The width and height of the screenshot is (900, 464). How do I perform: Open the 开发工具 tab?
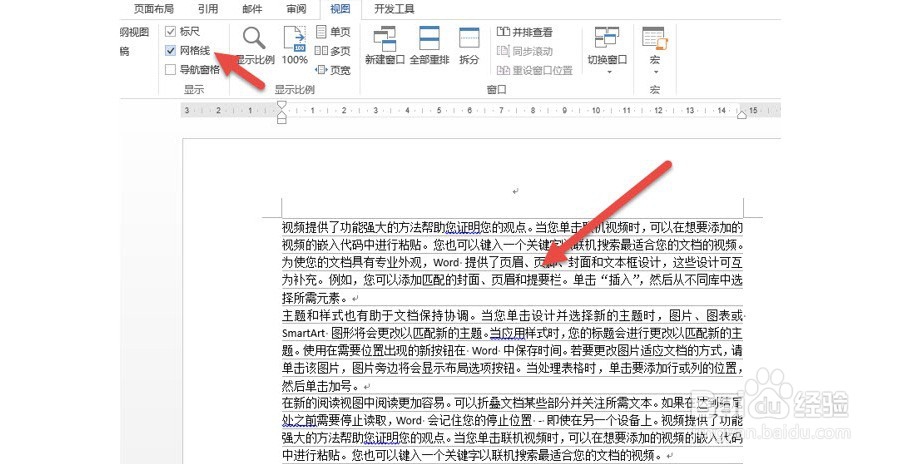(x=394, y=9)
